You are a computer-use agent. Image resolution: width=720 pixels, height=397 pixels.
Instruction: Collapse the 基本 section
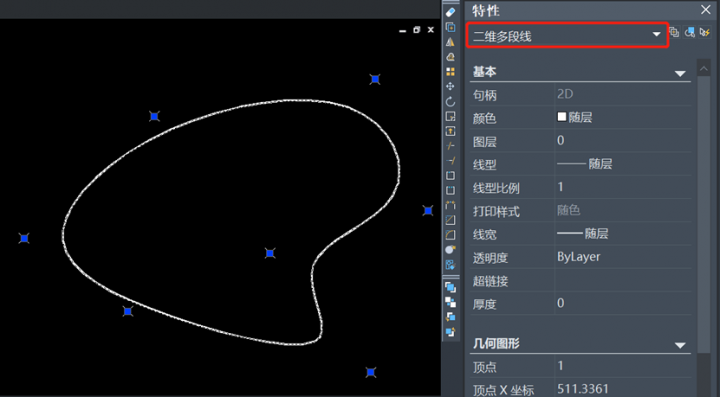point(680,73)
